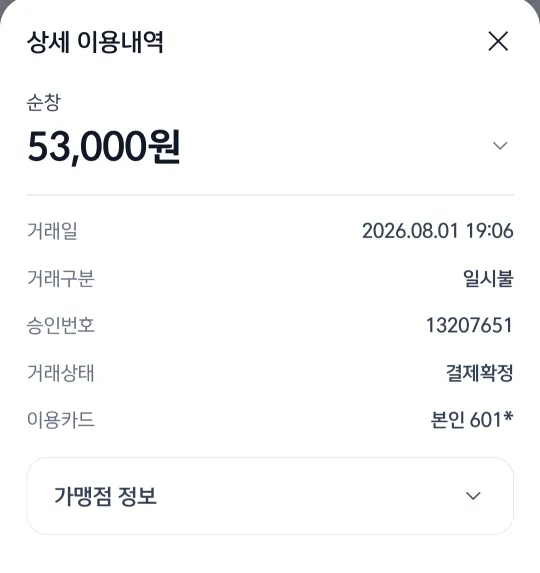The height and width of the screenshot is (573, 540).
Task: Click the 거래일 label
Action: [x=52, y=231]
